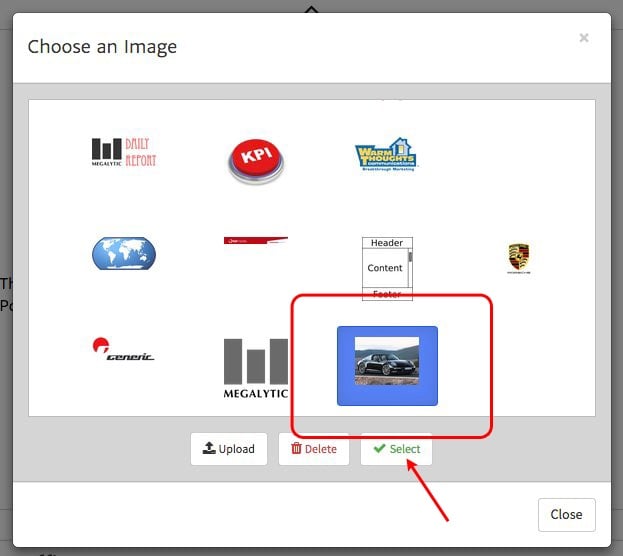Screen dimensions: 623x556
Task: Pick the Porsche crest image
Action: coord(519,259)
